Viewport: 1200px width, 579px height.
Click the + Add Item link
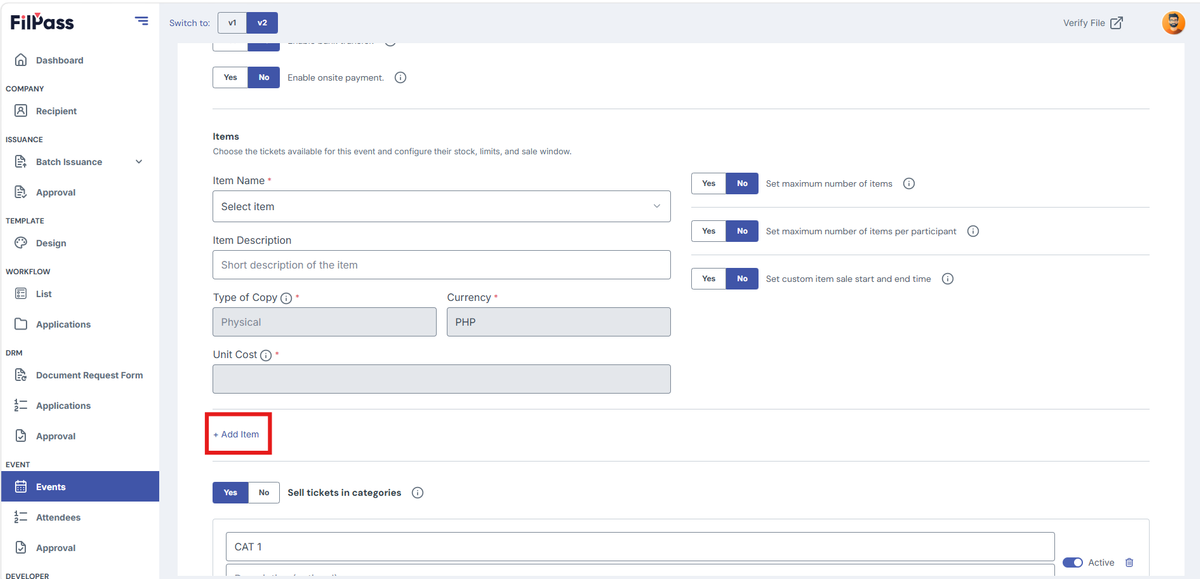pos(236,435)
